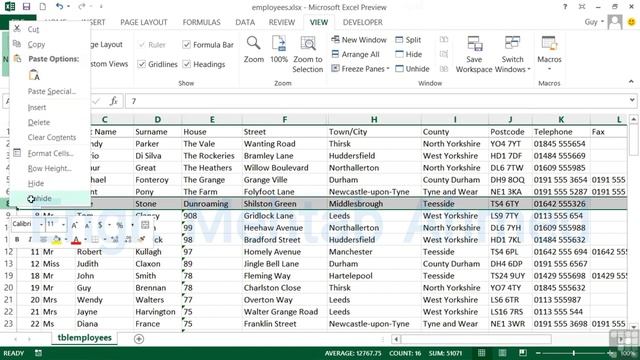Click the zoom slider handle
640x360 pixels.
tap(573, 353)
